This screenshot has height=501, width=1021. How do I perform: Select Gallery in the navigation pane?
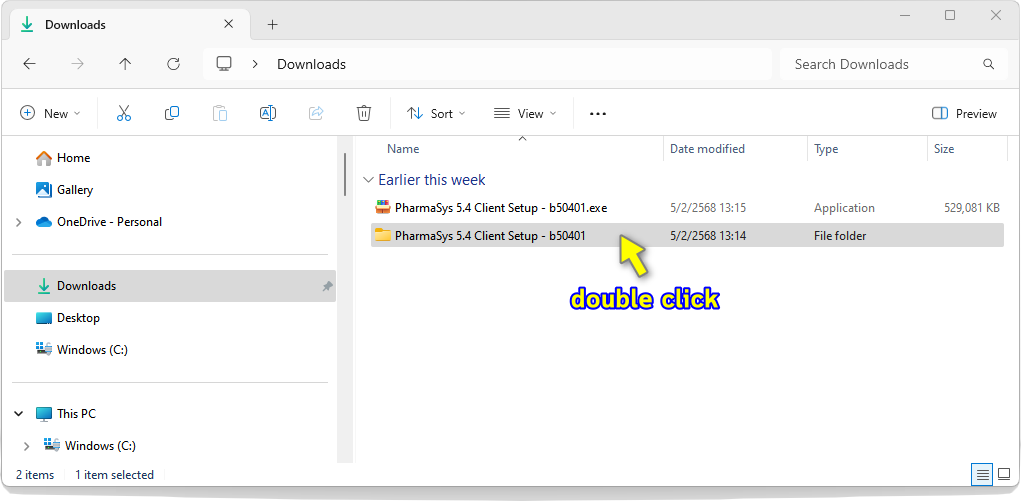pyautogui.click(x=75, y=190)
